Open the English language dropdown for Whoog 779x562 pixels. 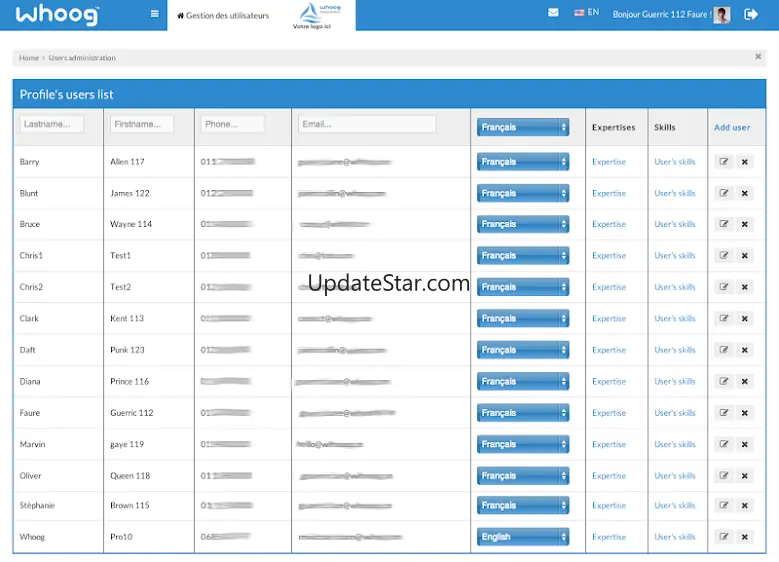pyautogui.click(x=523, y=537)
